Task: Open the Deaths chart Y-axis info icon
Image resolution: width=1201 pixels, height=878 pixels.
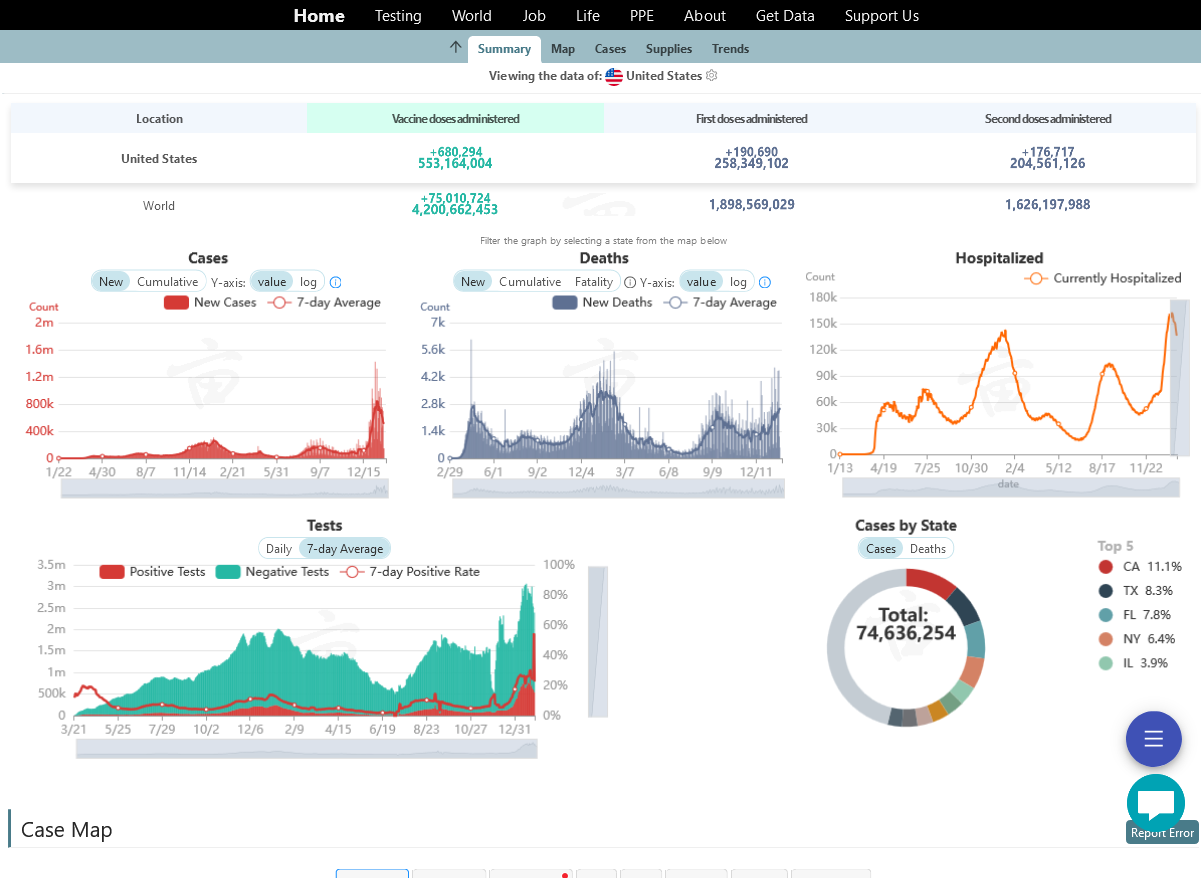Action: 765,282
